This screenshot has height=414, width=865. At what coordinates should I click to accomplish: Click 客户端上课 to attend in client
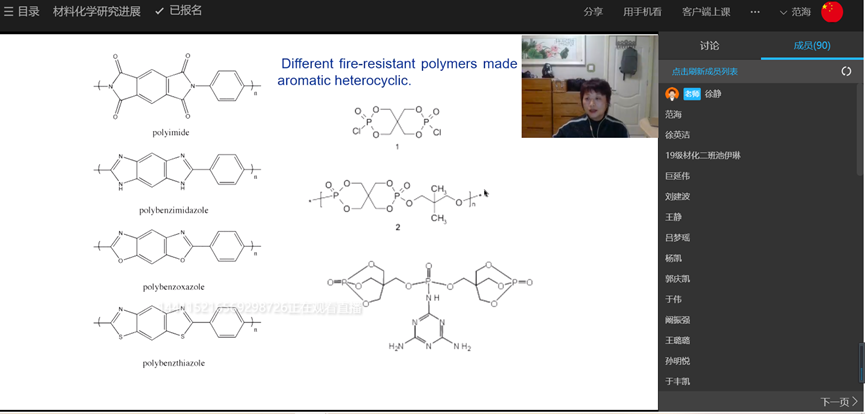[707, 12]
